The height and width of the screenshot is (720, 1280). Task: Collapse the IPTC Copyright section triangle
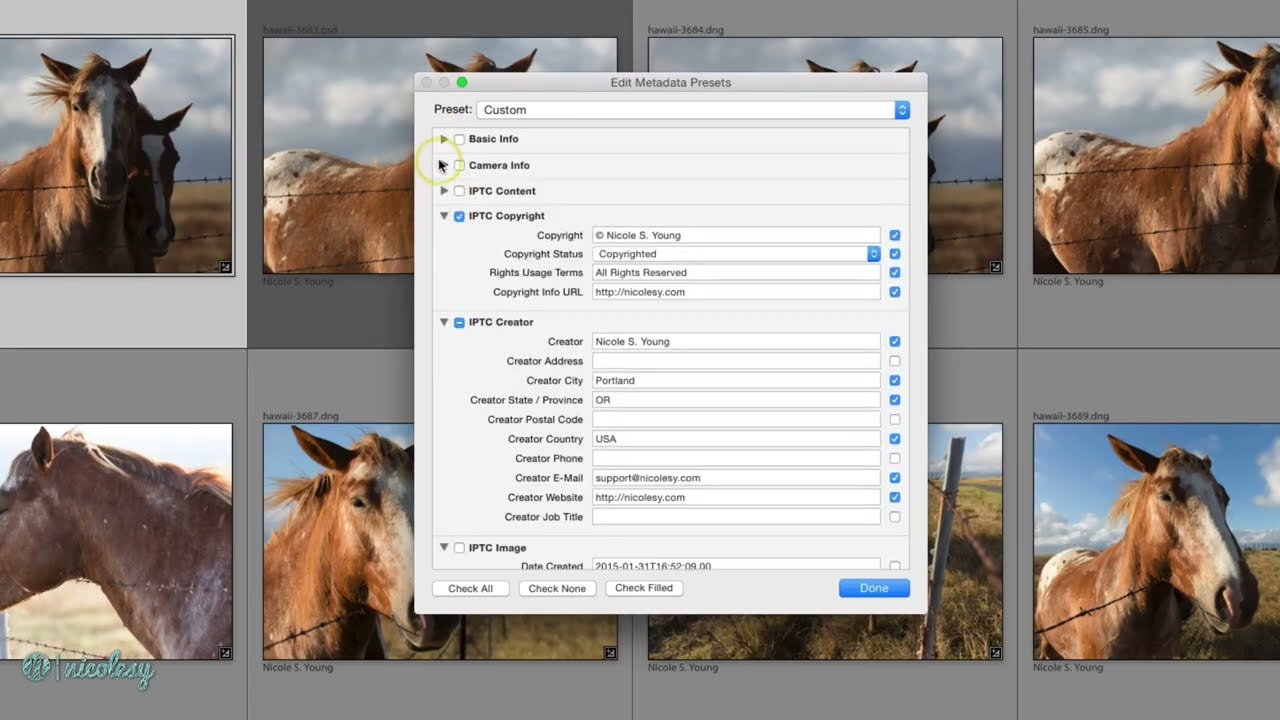[444, 216]
